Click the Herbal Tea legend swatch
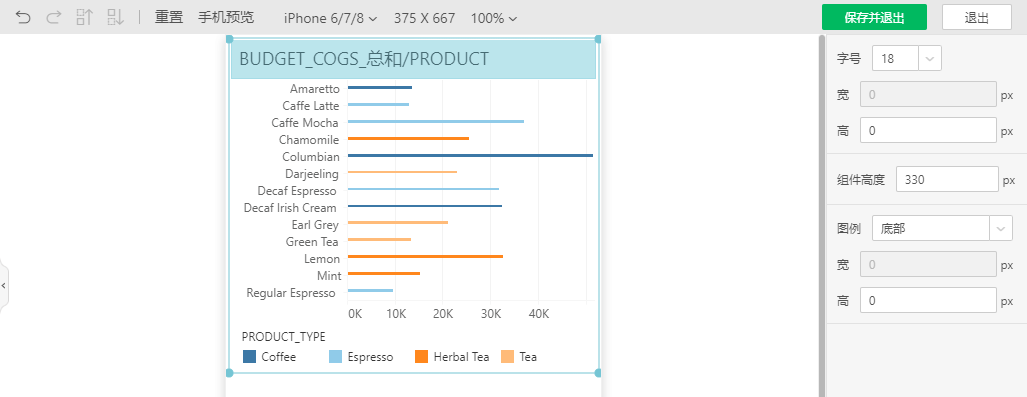This screenshot has height=397, width=1027. coord(421,356)
